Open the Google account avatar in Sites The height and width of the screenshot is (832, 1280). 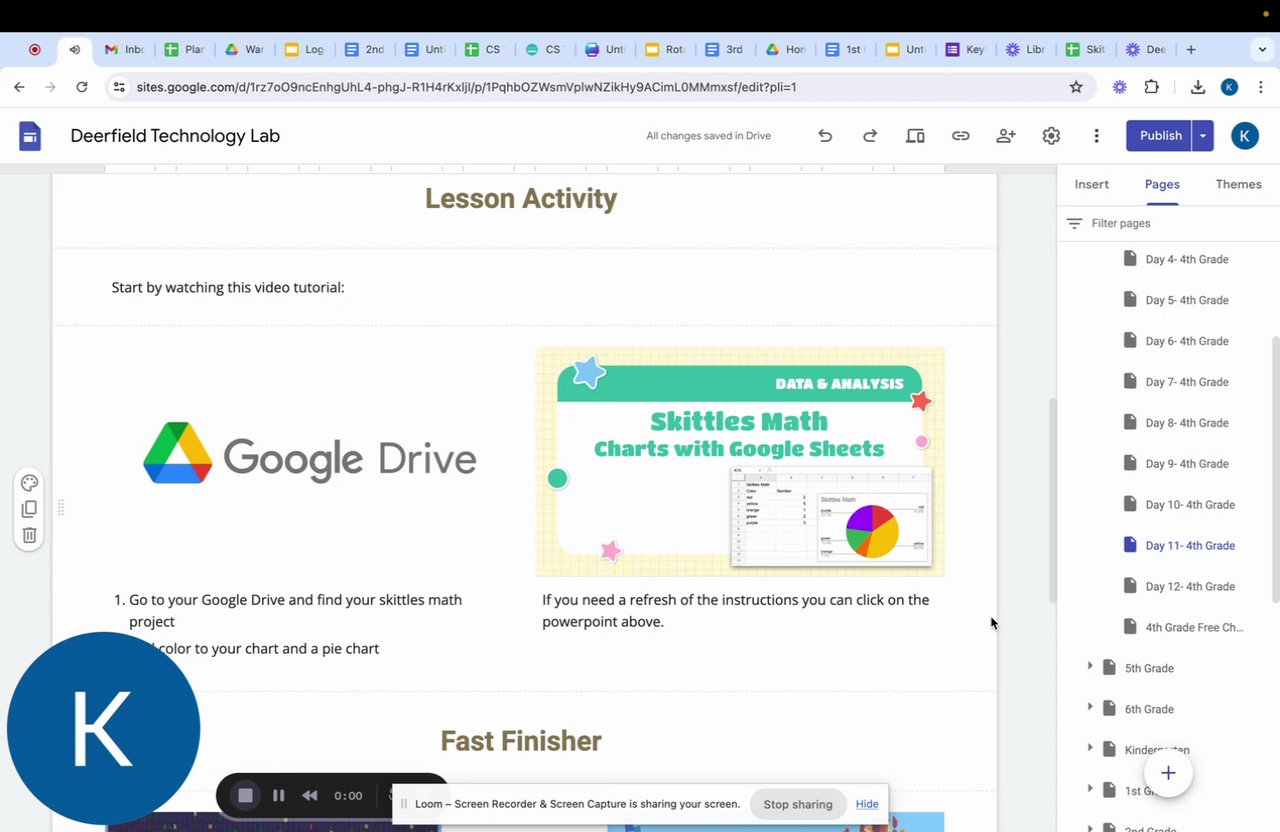coord(1245,136)
